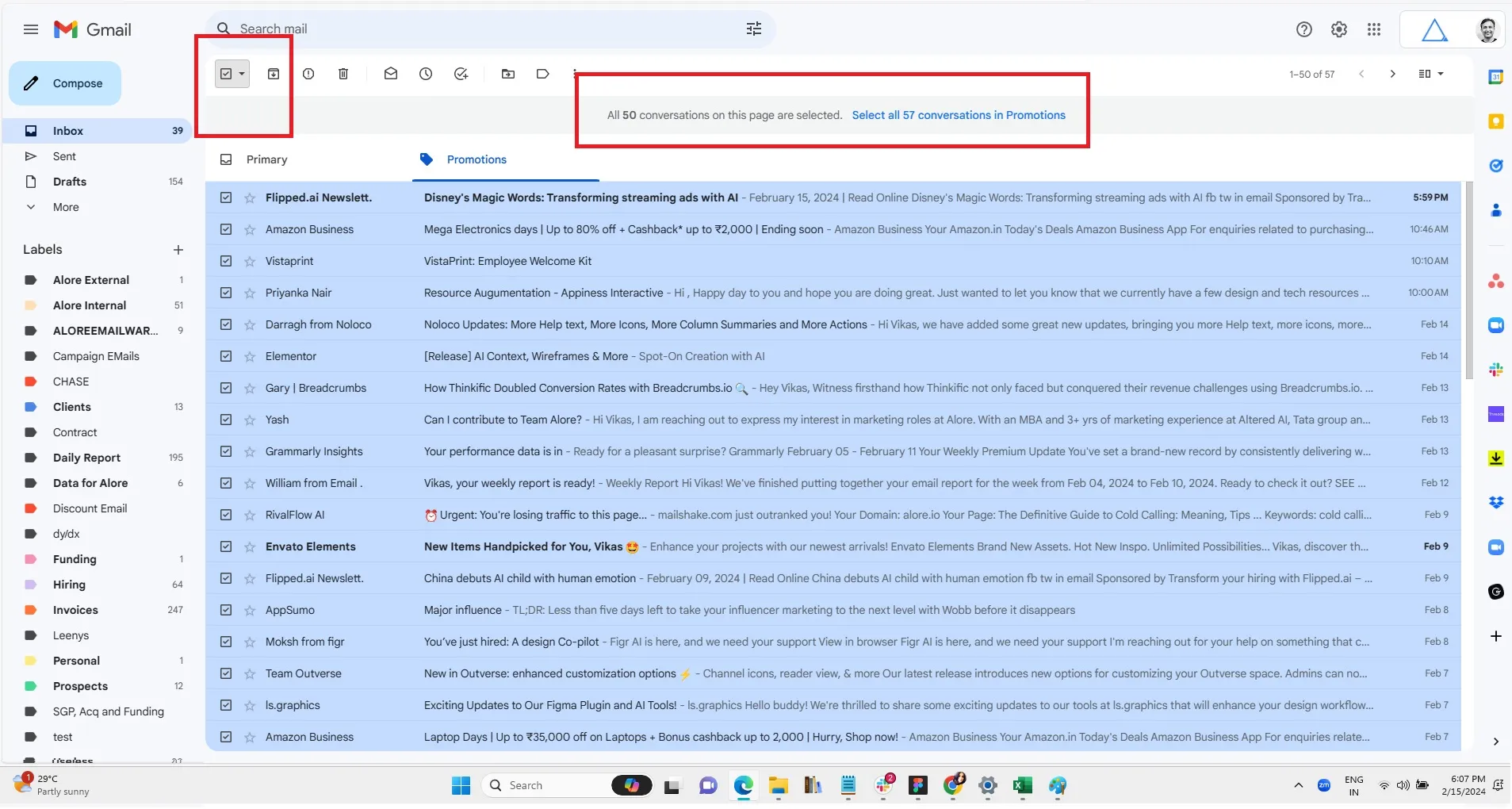Open the William from Email weekly report
This screenshot has width=1512, height=809.
click(833, 483)
